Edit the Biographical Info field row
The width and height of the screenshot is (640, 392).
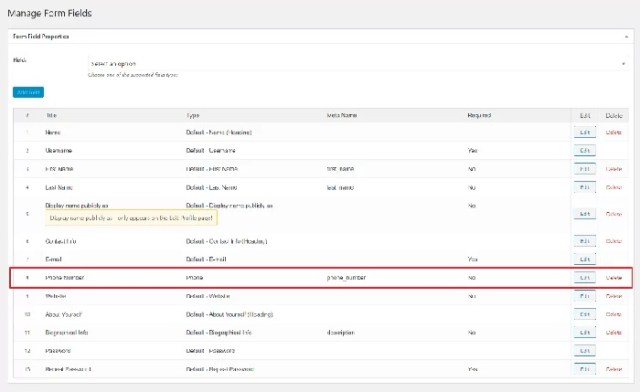(x=584, y=332)
